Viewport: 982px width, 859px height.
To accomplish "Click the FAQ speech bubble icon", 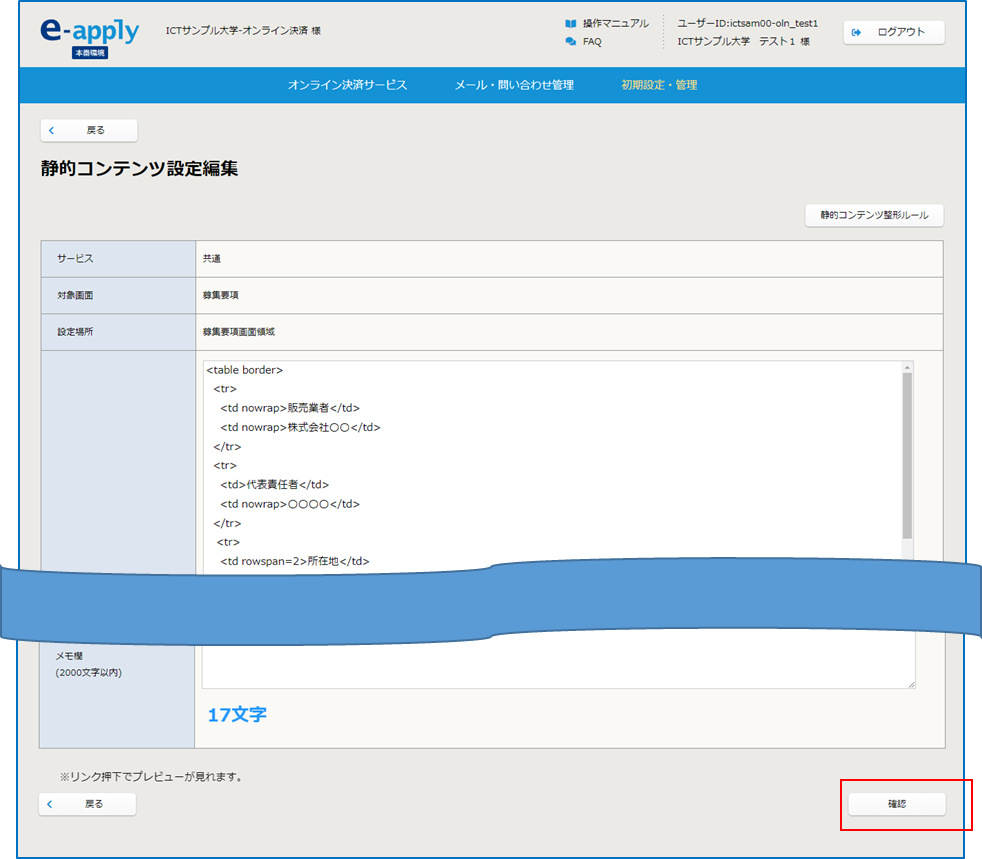I will point(571,41).
